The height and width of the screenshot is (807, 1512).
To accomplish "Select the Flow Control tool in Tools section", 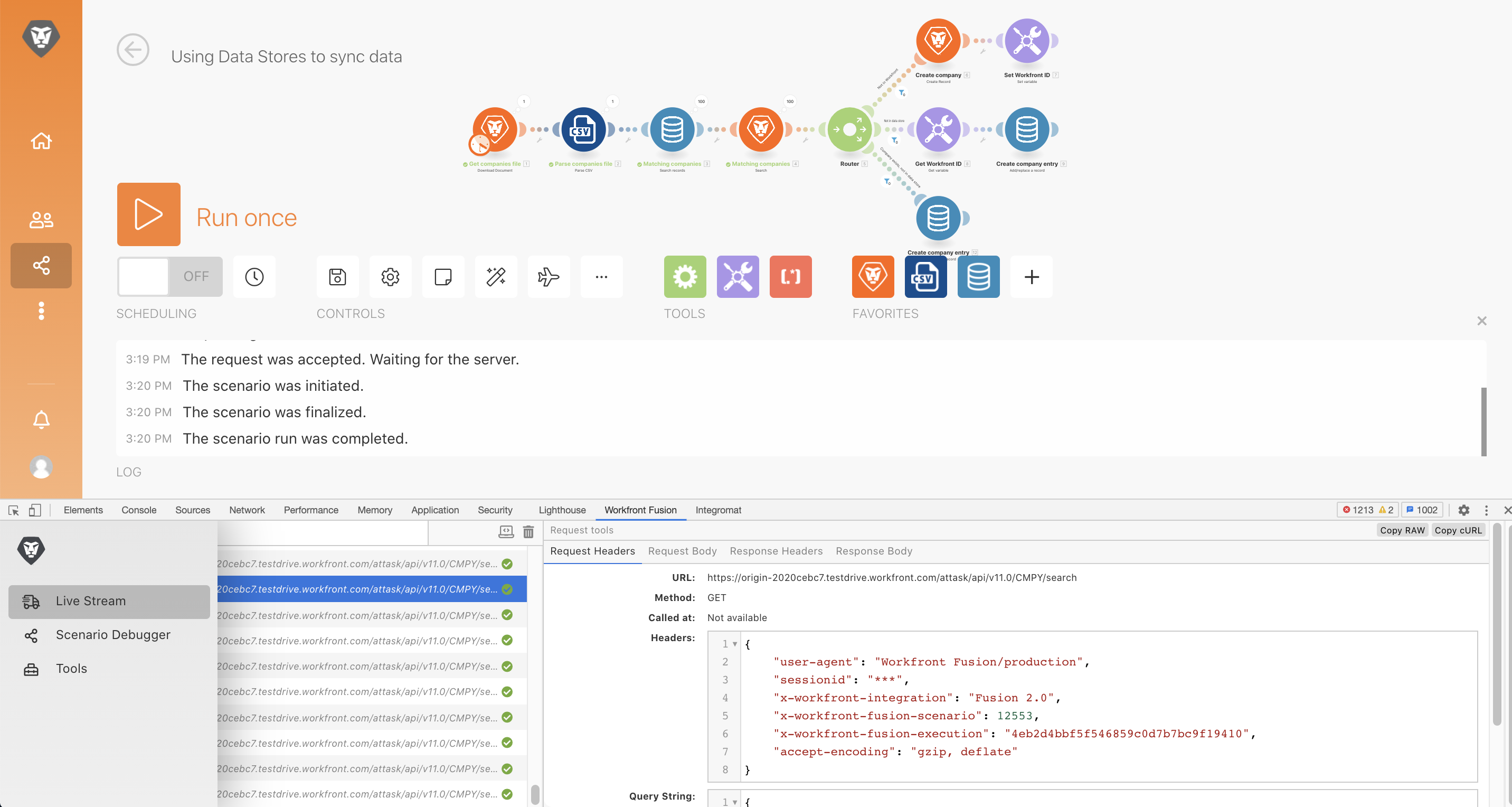I will 684,277.
